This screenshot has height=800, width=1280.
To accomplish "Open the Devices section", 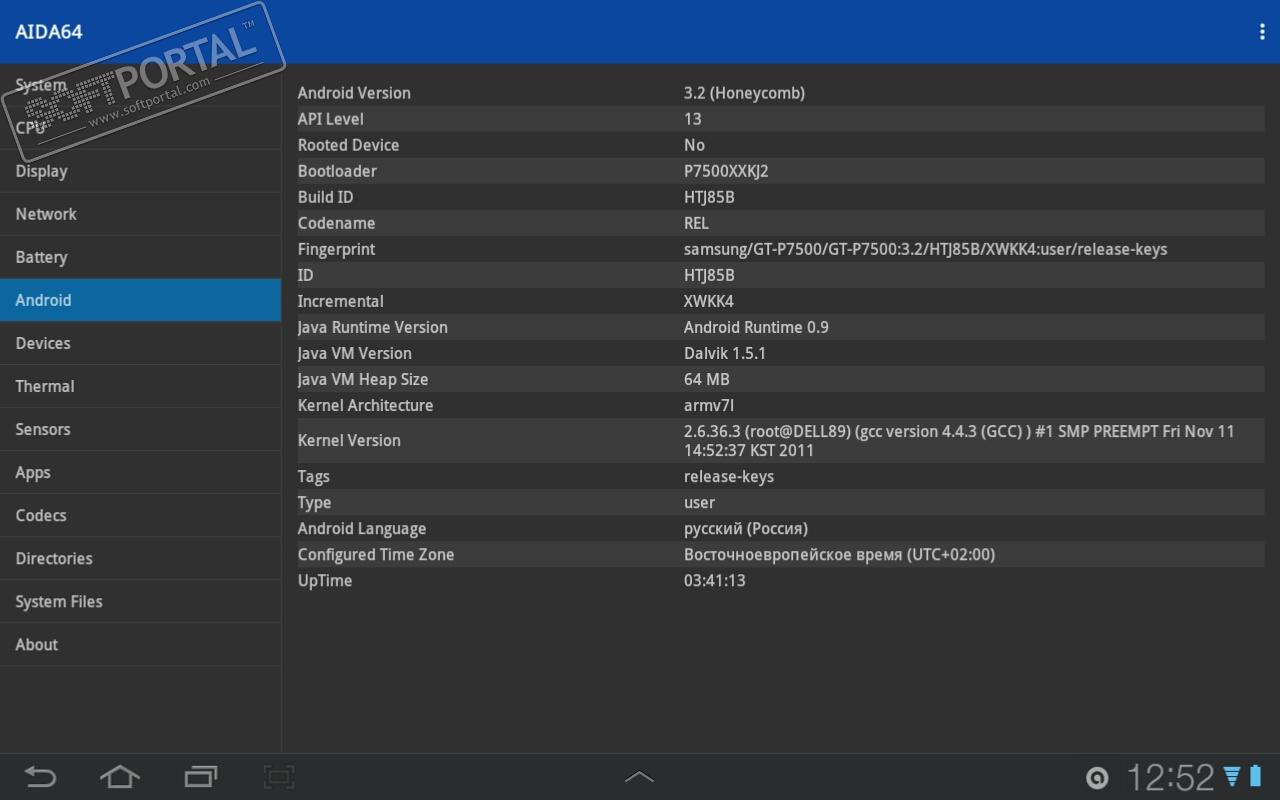I will (x=140, y=343).
